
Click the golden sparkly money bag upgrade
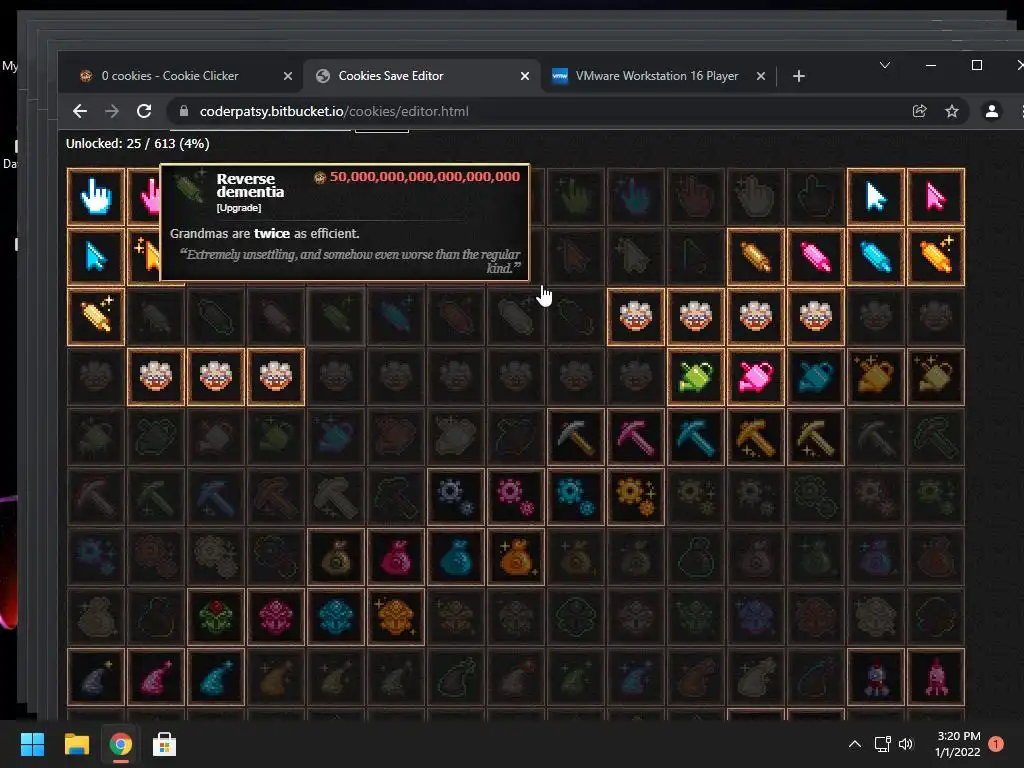click(x=515, y=557)
